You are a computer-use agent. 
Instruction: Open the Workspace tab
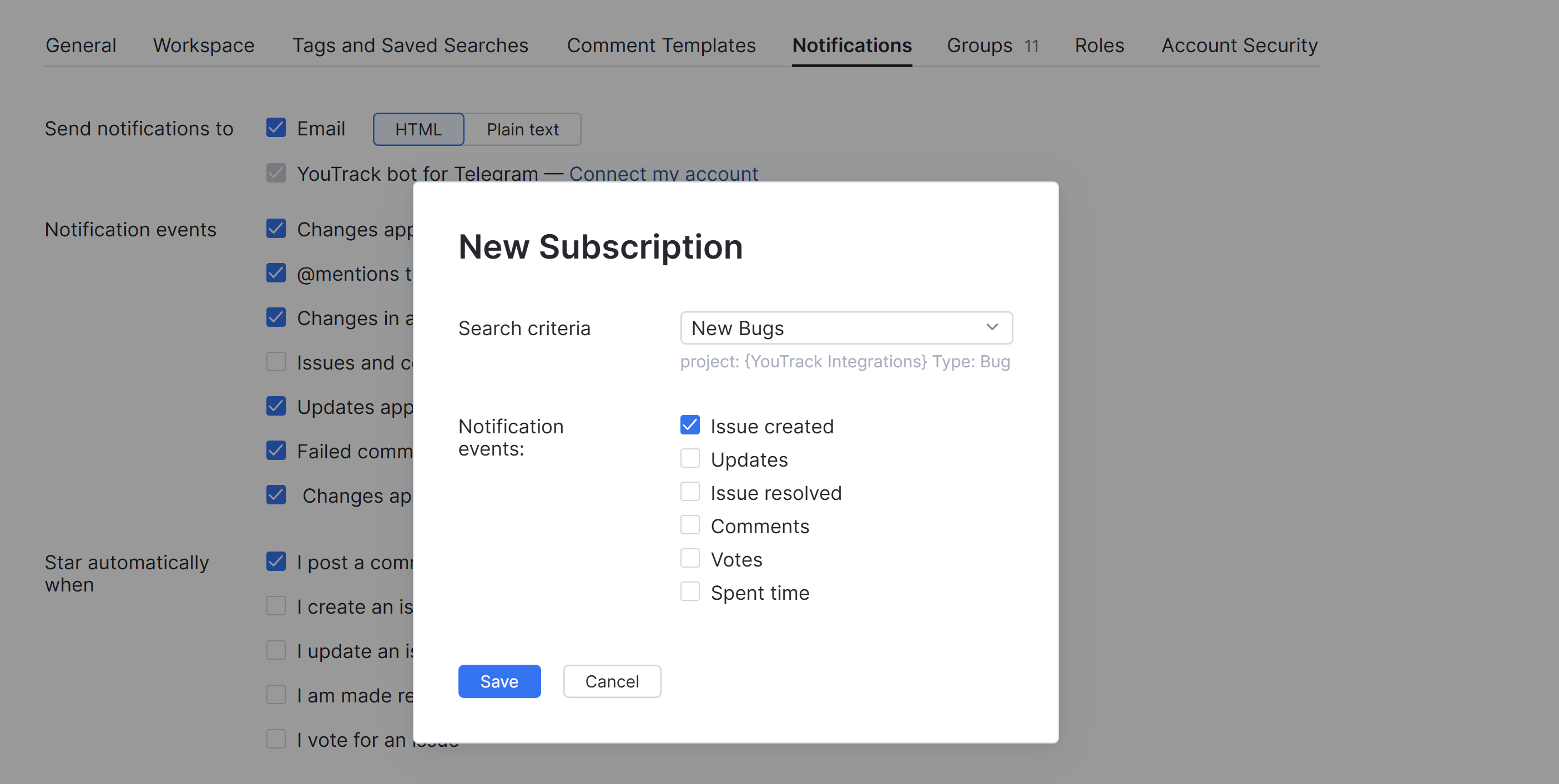pyautogui.click(x=203, y=45)
